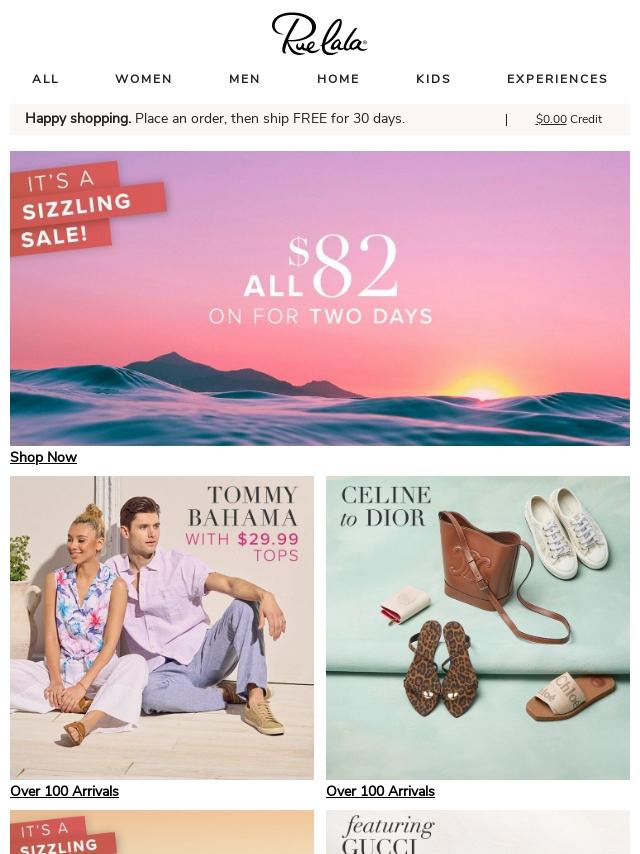
Task: Click Over 100 Arrivals under Tommy Bahama
Action: [64, 791]
